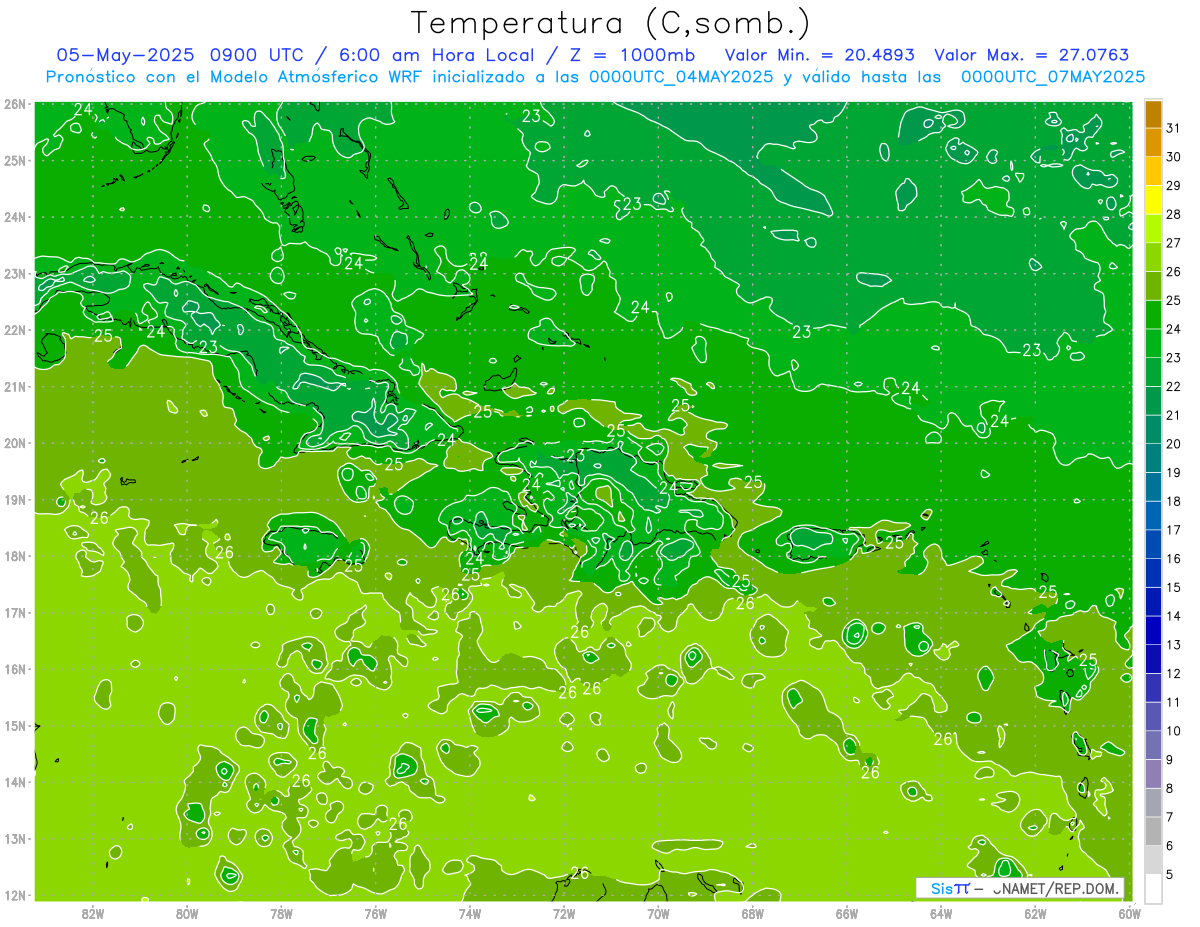The height and width of the screenshot is (927, 1200).
Task: Click the longitude axis label "78W"
Action: pos(281,914)
